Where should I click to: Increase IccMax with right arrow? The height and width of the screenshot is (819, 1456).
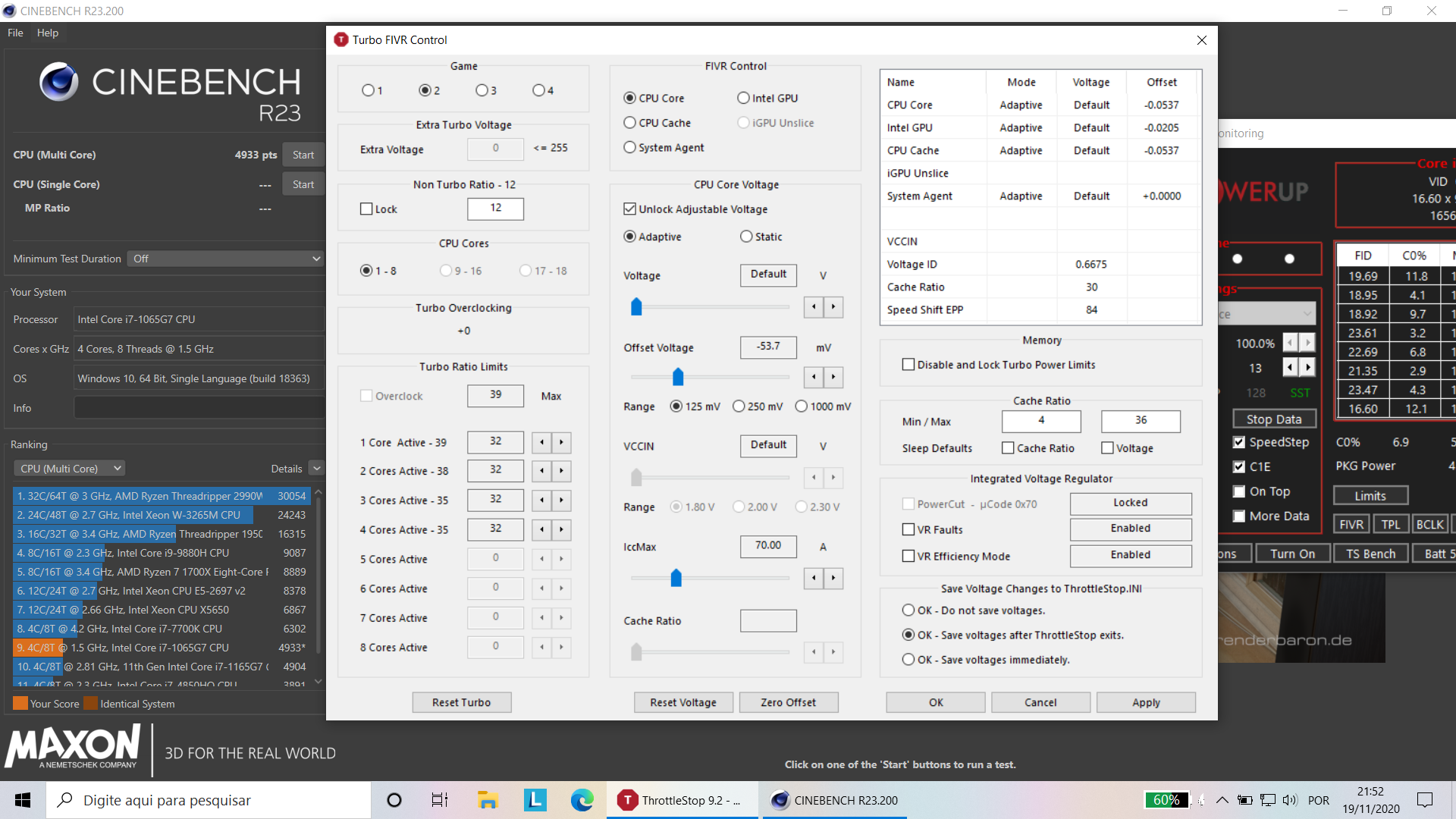pyautogui.click(x=833, y=579)
